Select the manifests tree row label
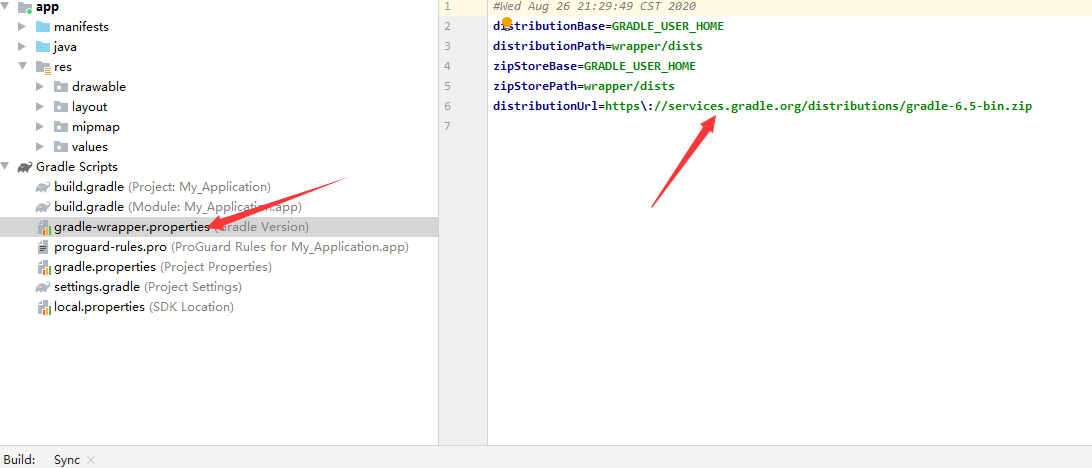 (x=81, y=26)
